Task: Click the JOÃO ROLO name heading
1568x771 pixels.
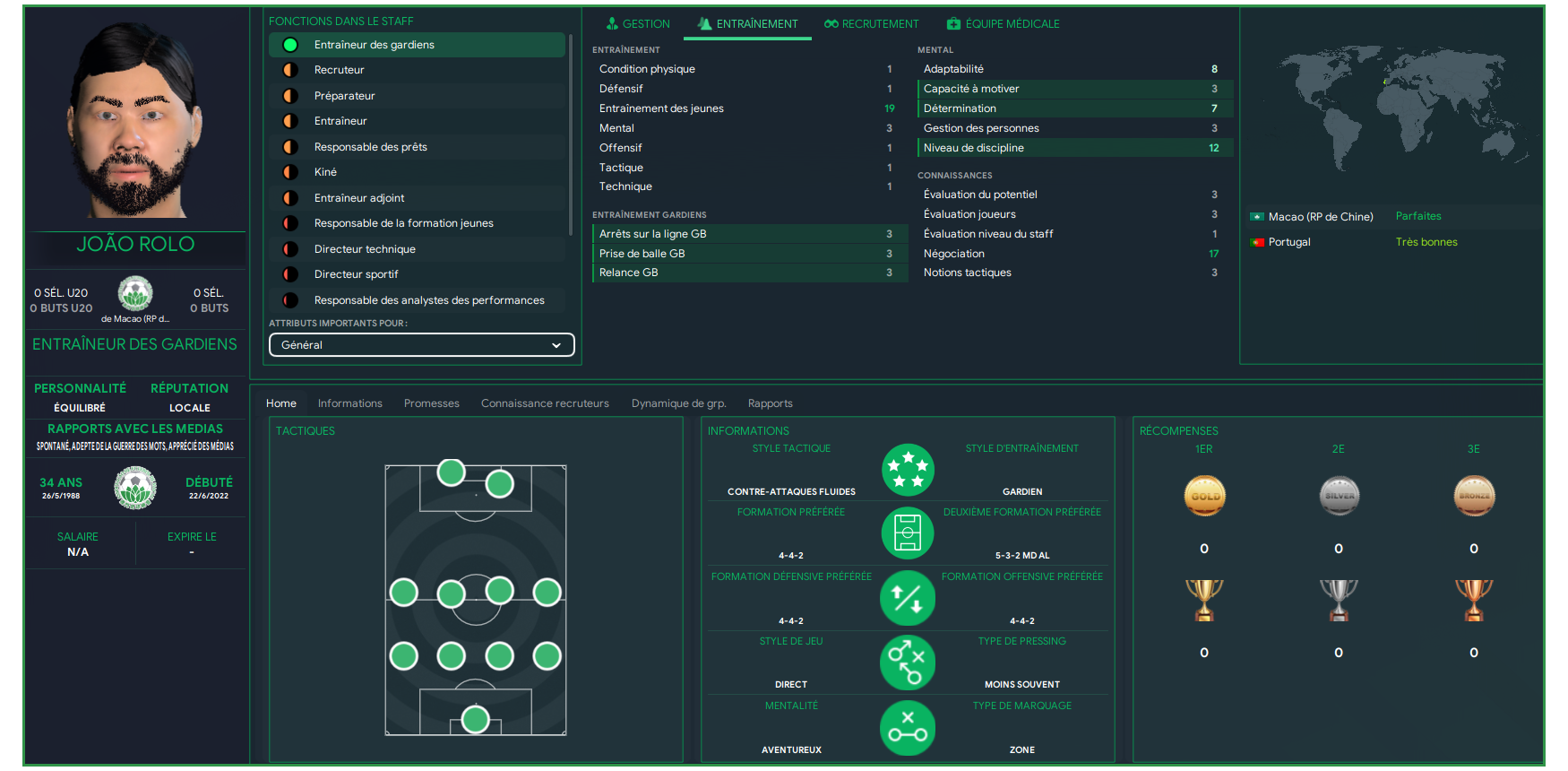Action: 135,244
